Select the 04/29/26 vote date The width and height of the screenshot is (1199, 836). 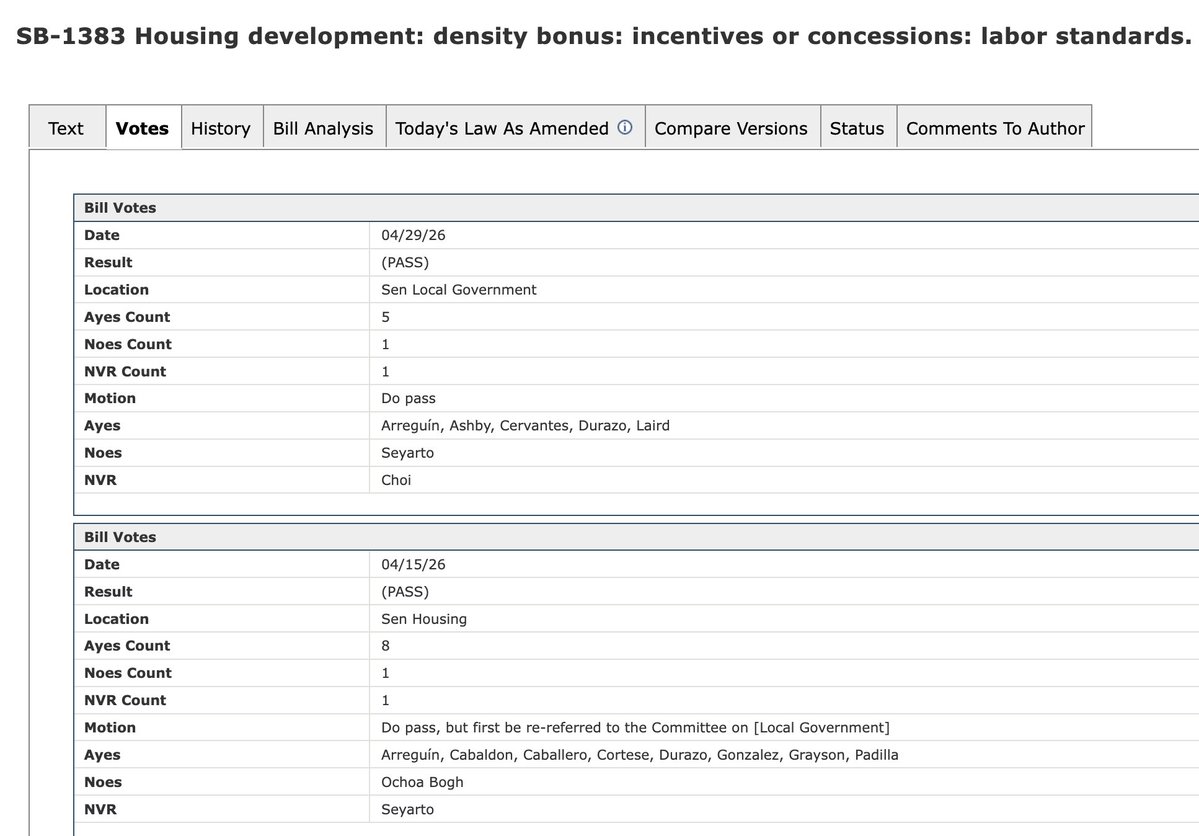(x=413, y=235)
